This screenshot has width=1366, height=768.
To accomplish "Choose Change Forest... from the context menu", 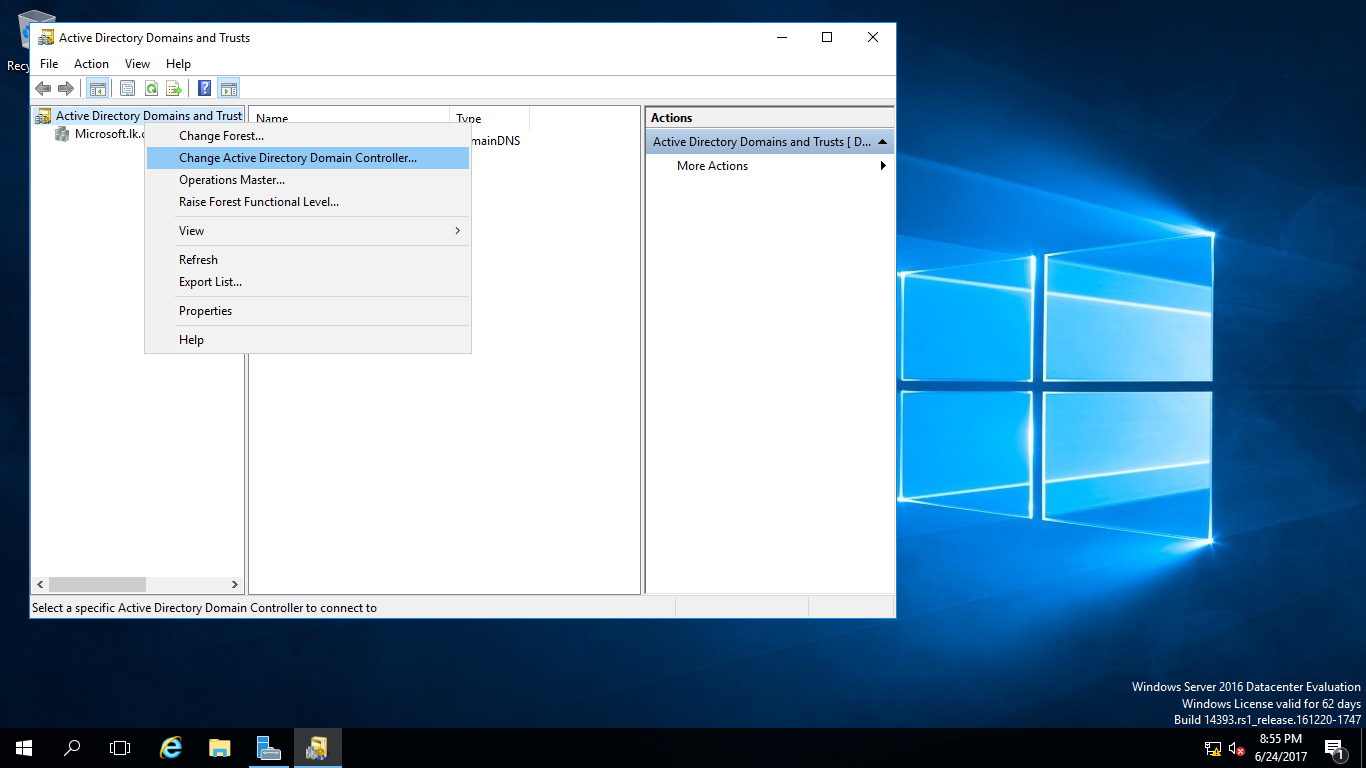I will [x=308, y=136].
